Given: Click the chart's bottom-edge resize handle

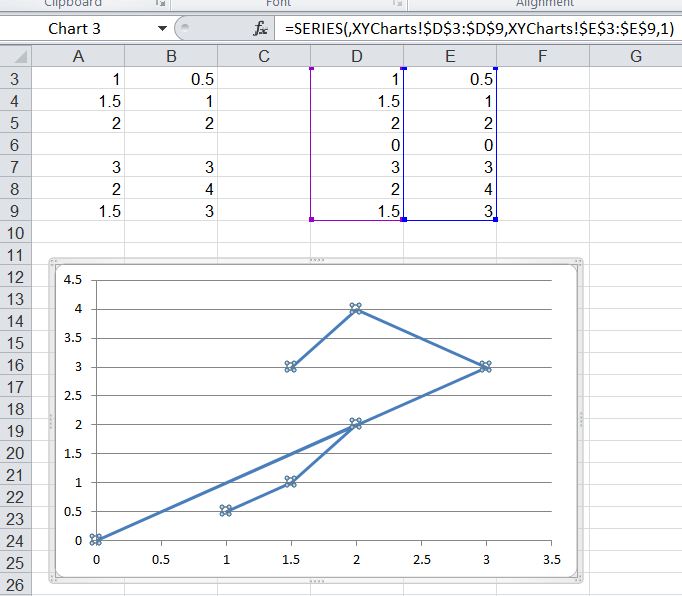Looking at the screenshot, I should [317, 581].
